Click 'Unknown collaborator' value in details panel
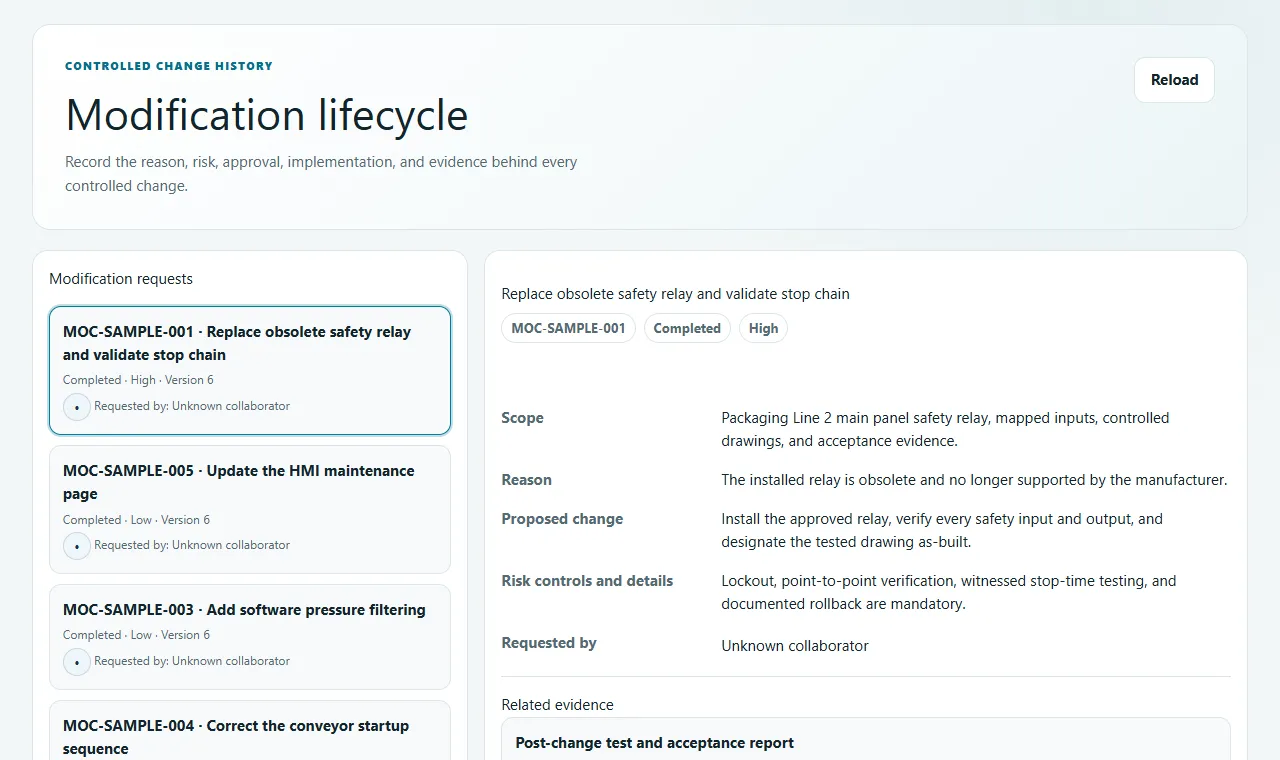 795,646
